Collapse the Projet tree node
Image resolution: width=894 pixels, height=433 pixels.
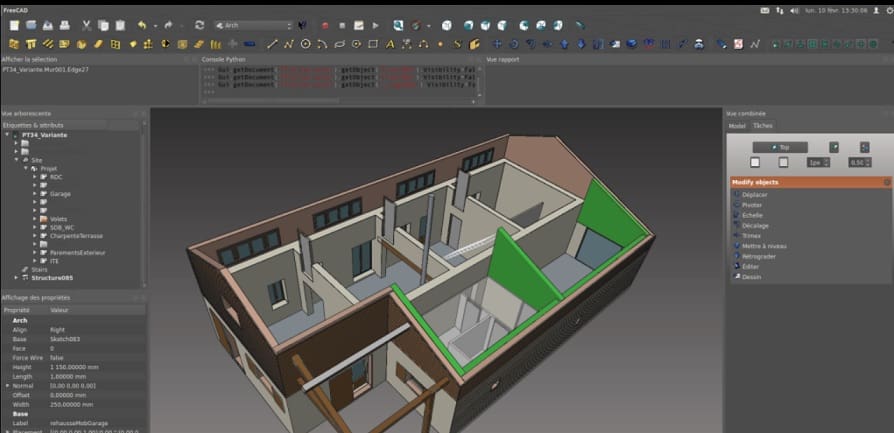25,169
